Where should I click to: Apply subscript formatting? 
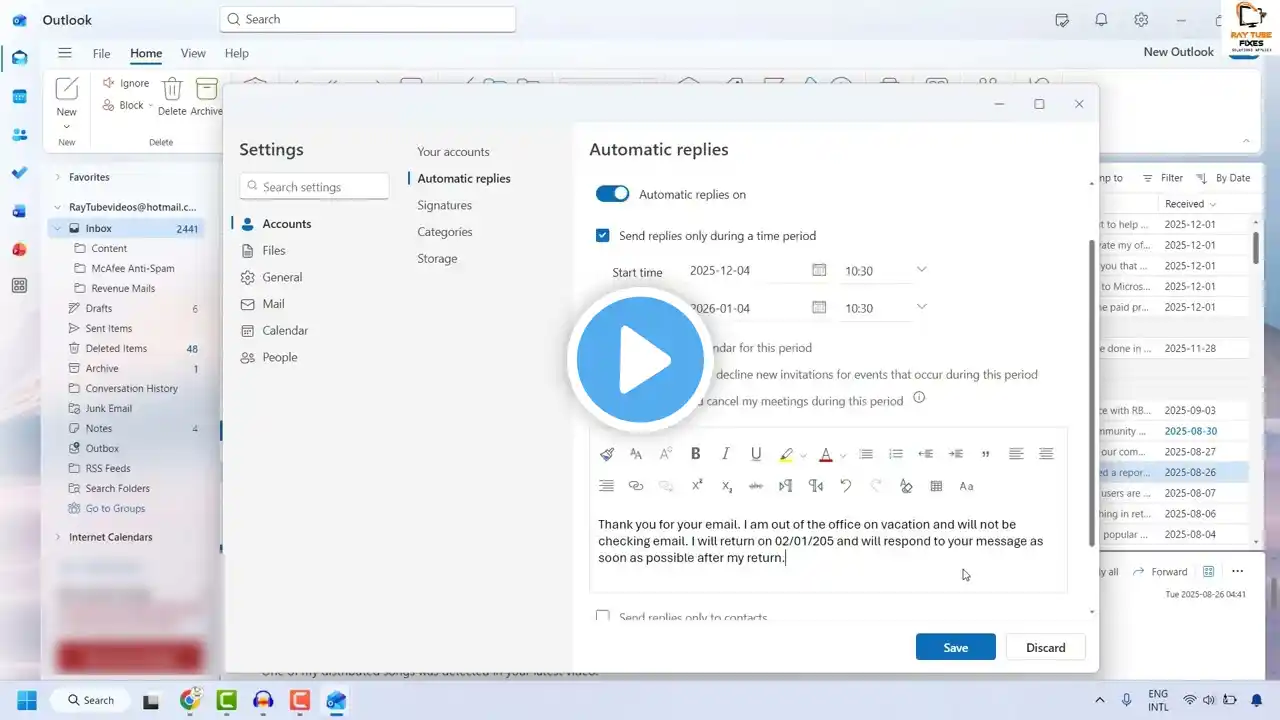(x=727, y=486)
